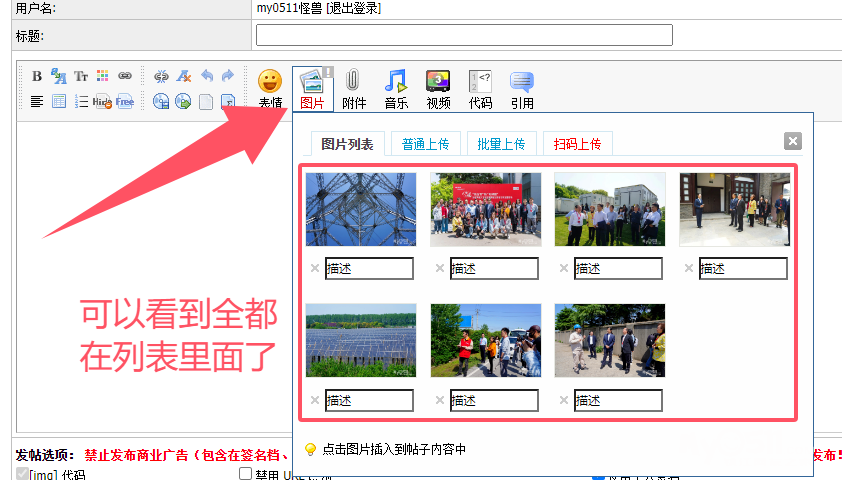Switch to the 批量上传 tab
Viewport: 842px width, 480px height.
pos(502,144)
